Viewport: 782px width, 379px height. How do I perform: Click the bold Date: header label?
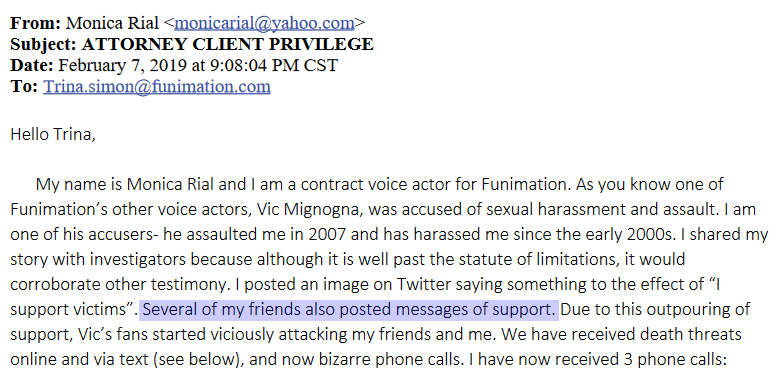tap(31, 66)
